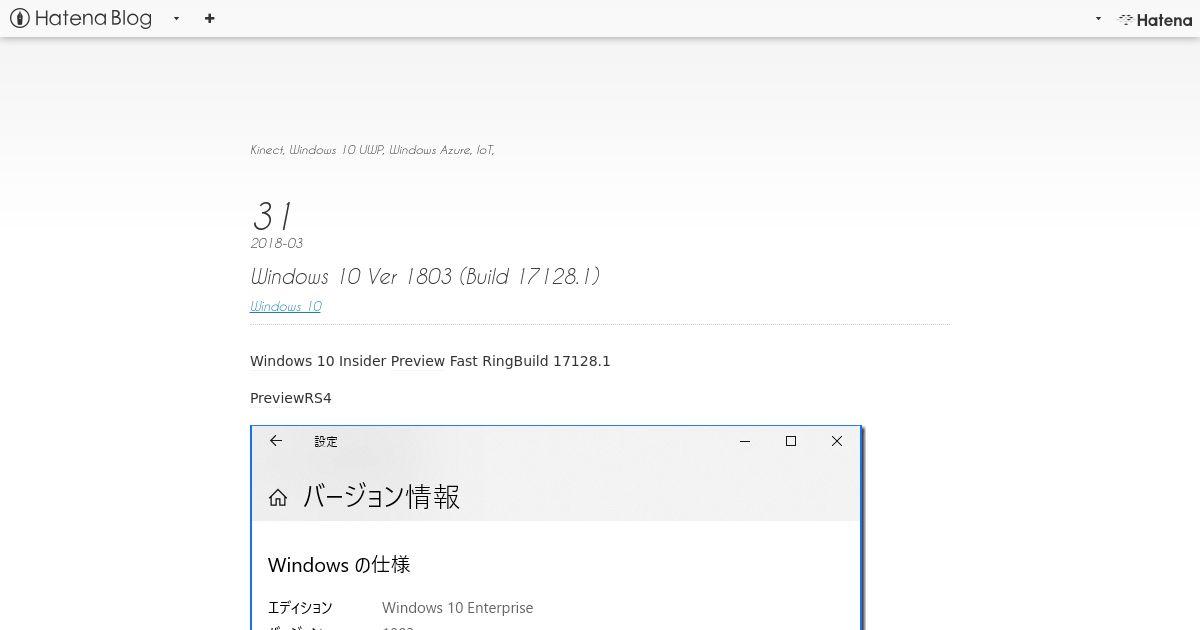Click back arrow in the 設定 window screenshot
The height and width of the screenshot is (630, 1200).
pos(276,441)
